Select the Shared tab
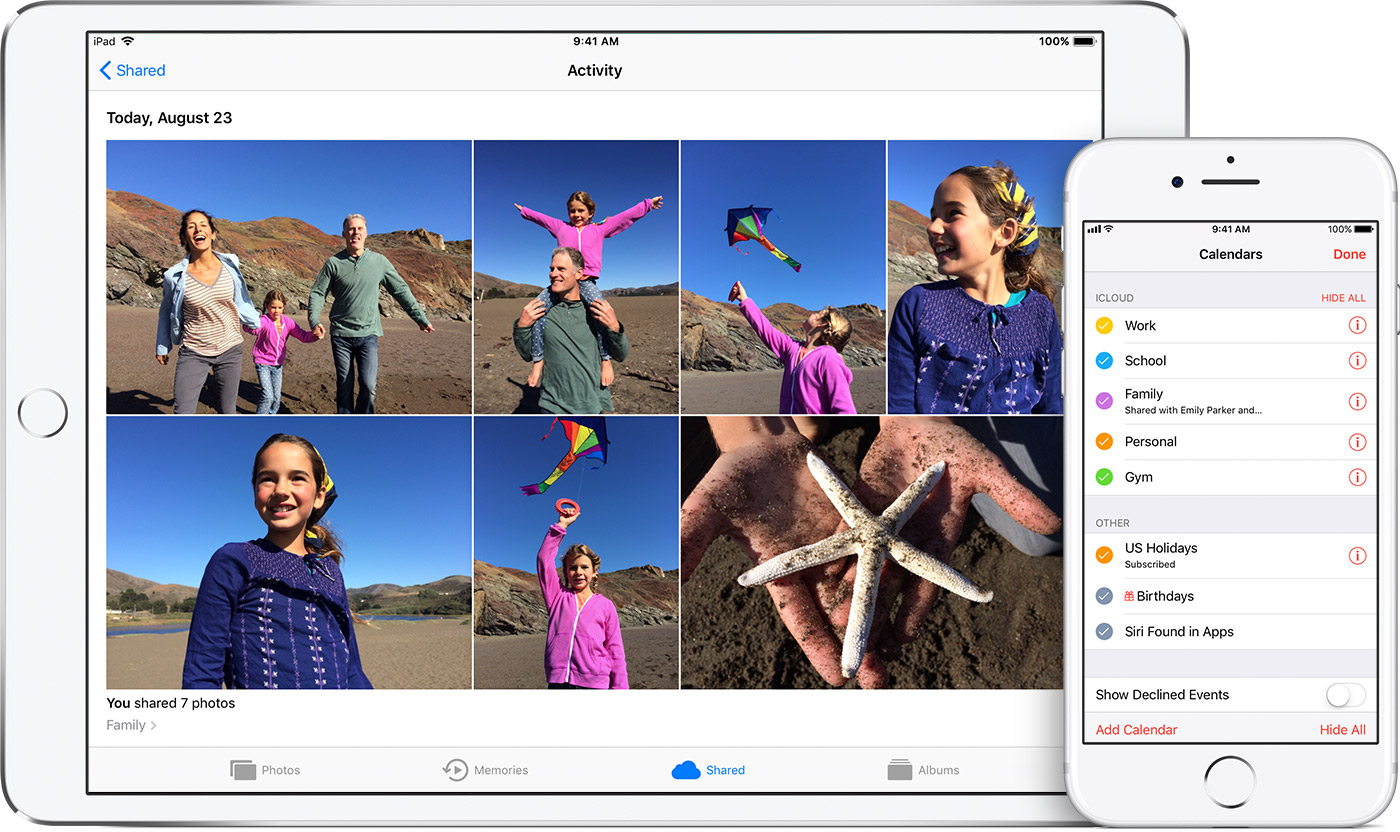 [x=708, y=770]
